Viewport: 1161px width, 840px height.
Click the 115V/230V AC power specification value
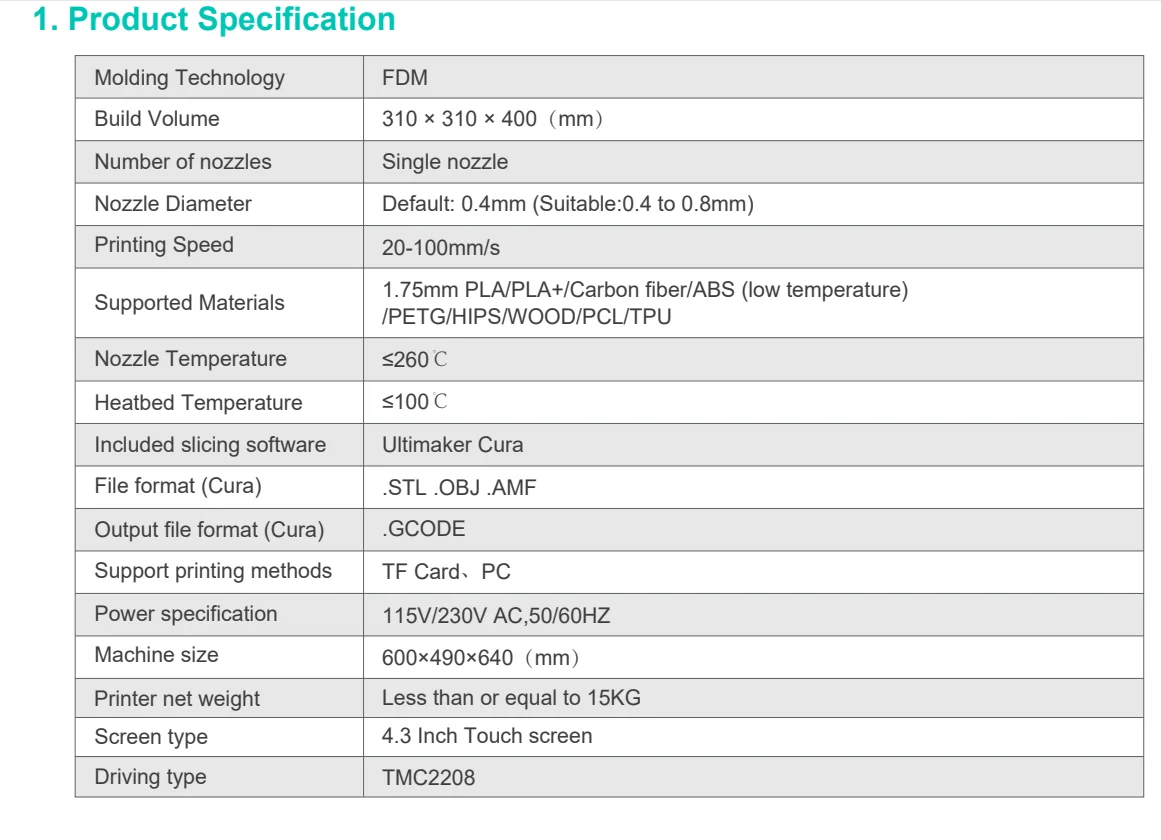pos(496,616)
